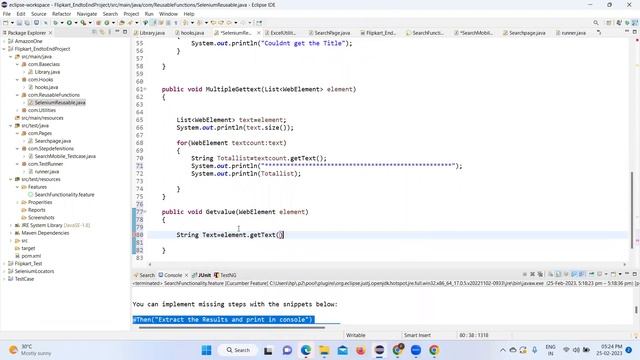Viewport: 640px width, 360px height.
Task: Select SeleniumReusable.java in Package Explorer
Action: (60, 102)
